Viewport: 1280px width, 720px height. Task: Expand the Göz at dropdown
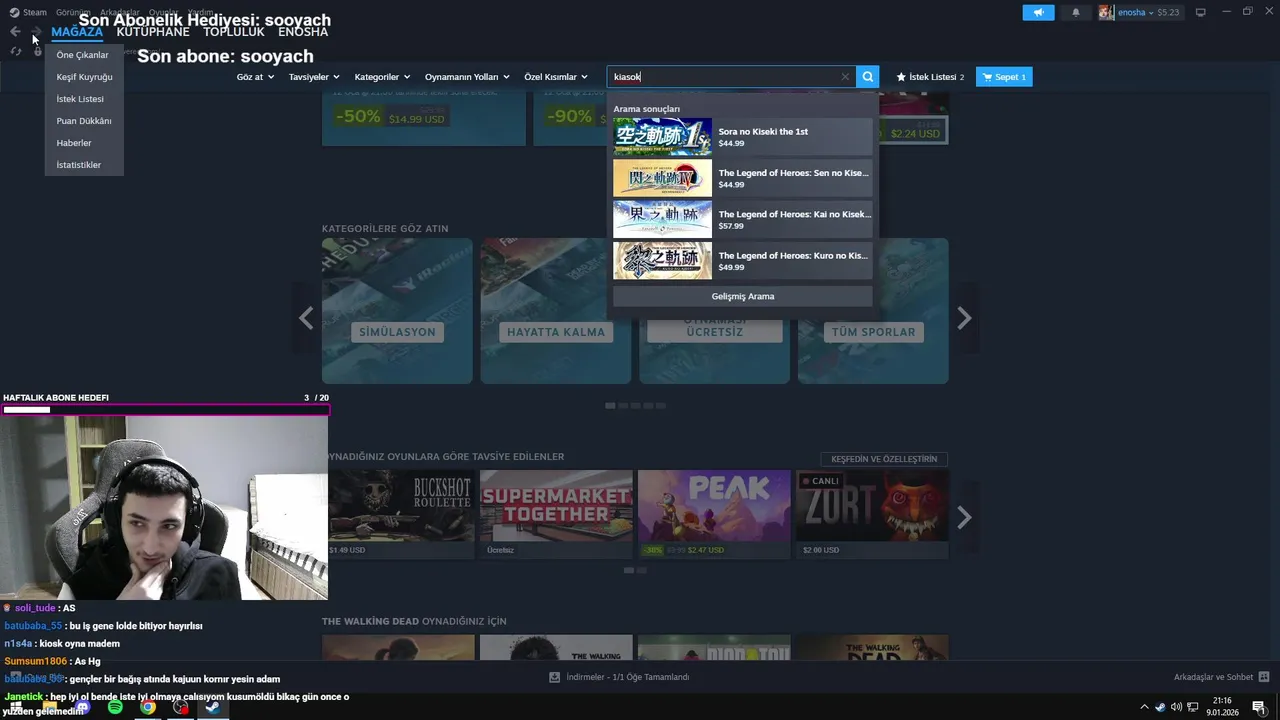click(x=255, y=77)
